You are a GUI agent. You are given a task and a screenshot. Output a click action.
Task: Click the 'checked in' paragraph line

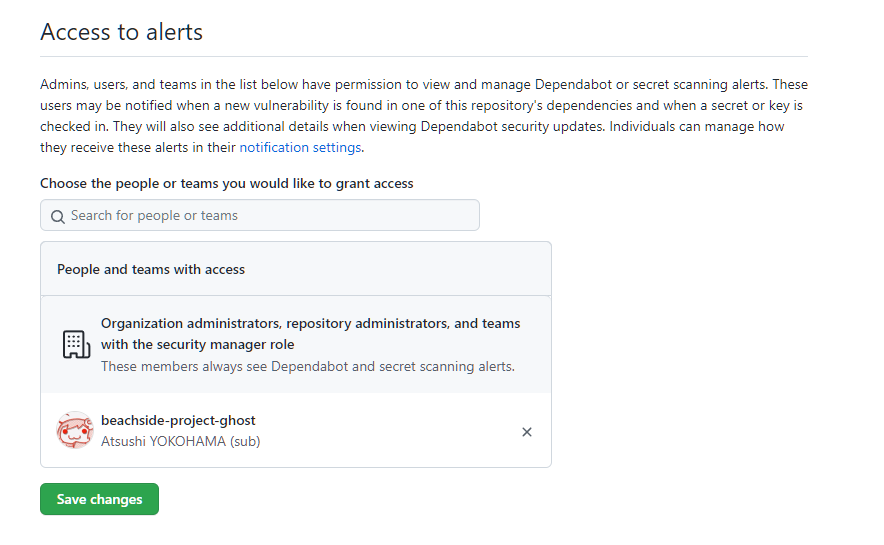(400, 127)
